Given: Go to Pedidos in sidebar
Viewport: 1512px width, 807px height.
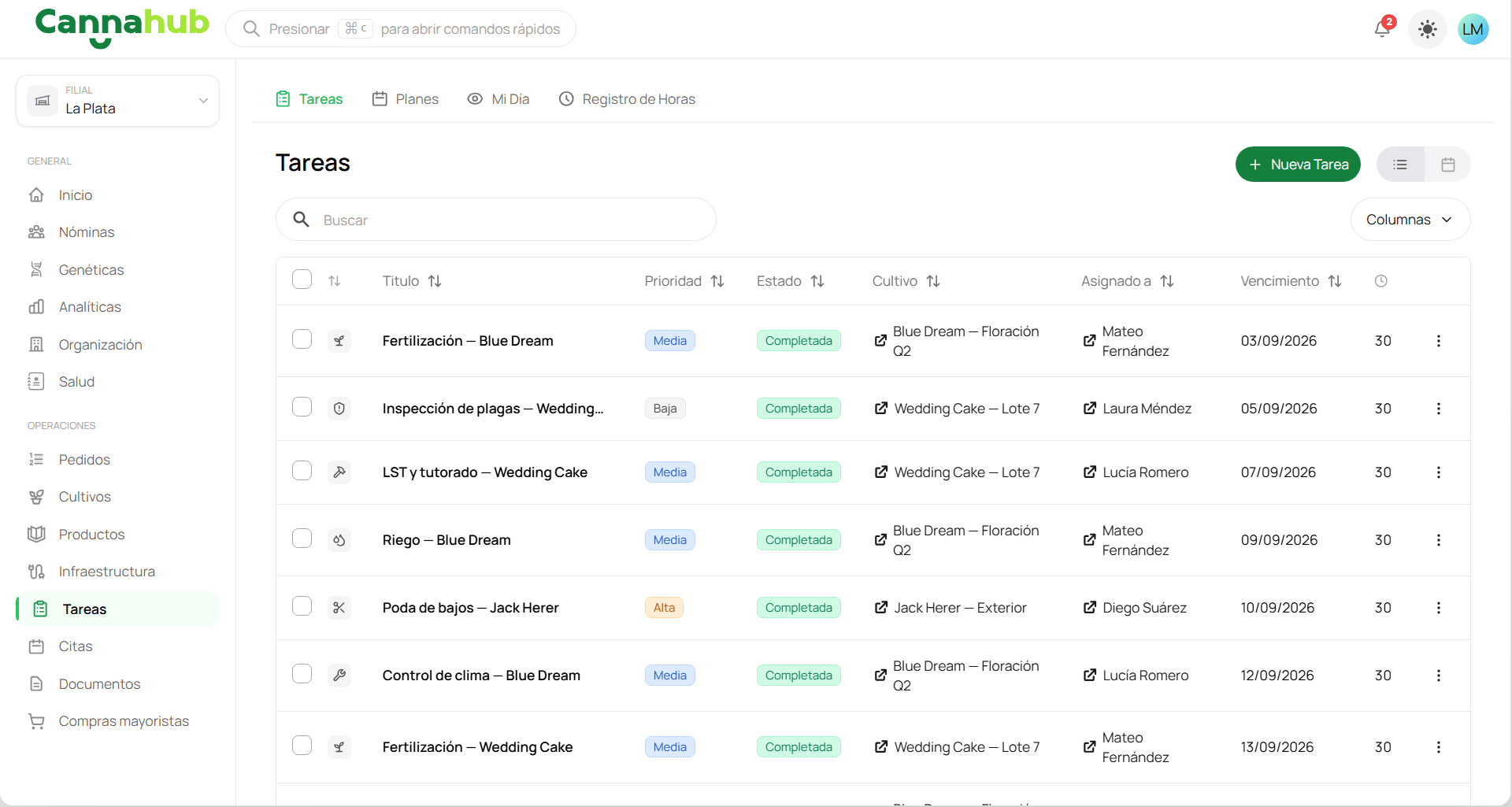Looking at the screenshot, I should coord(84,460).
